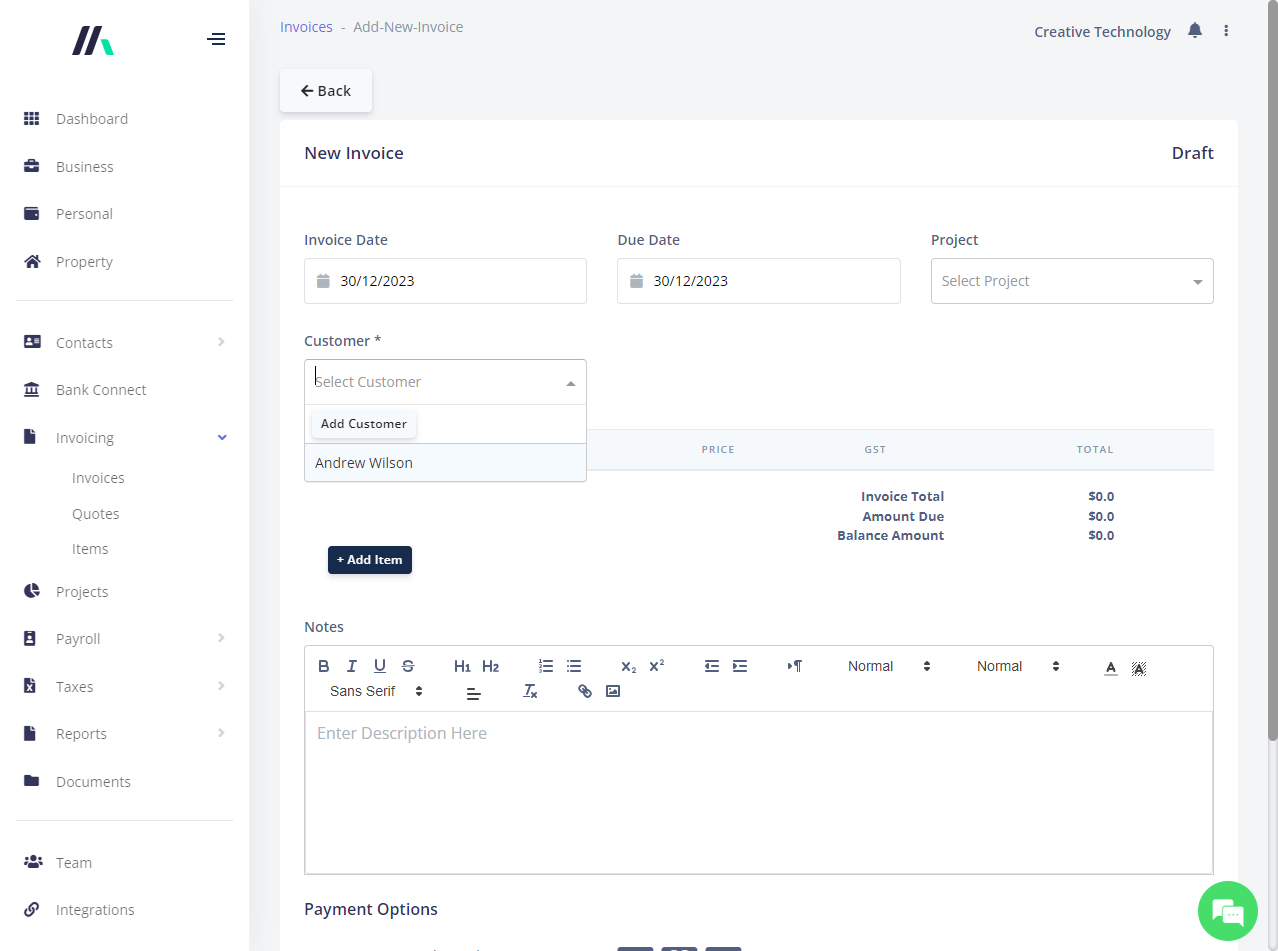Toggle bold formatting in Notes editor
The image size is (1278, 951).
(324, 666)
